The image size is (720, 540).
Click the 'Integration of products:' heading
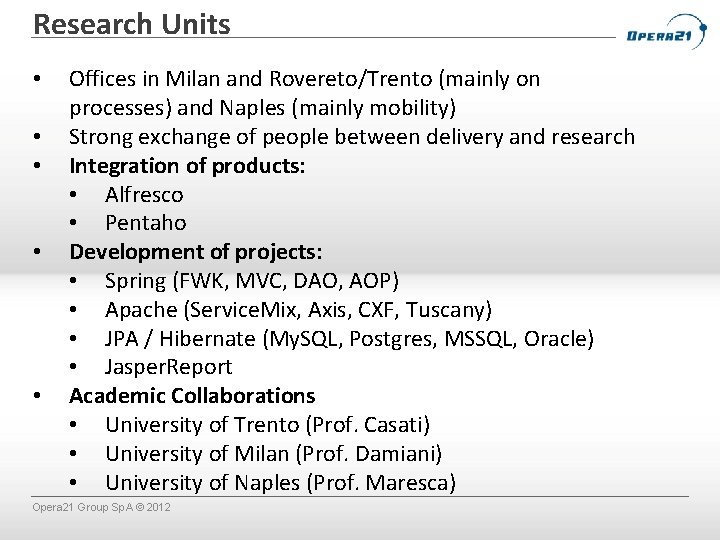tap(187, 166)
